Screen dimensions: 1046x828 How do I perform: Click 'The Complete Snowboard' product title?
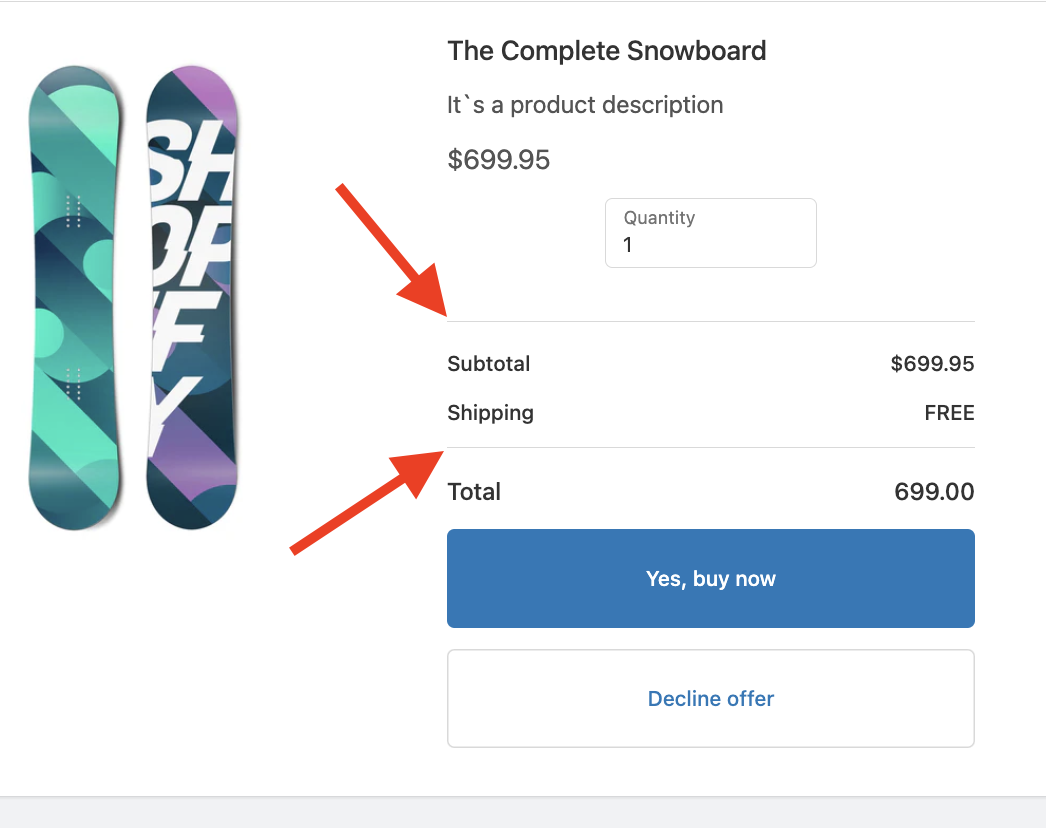pos(606,50)
